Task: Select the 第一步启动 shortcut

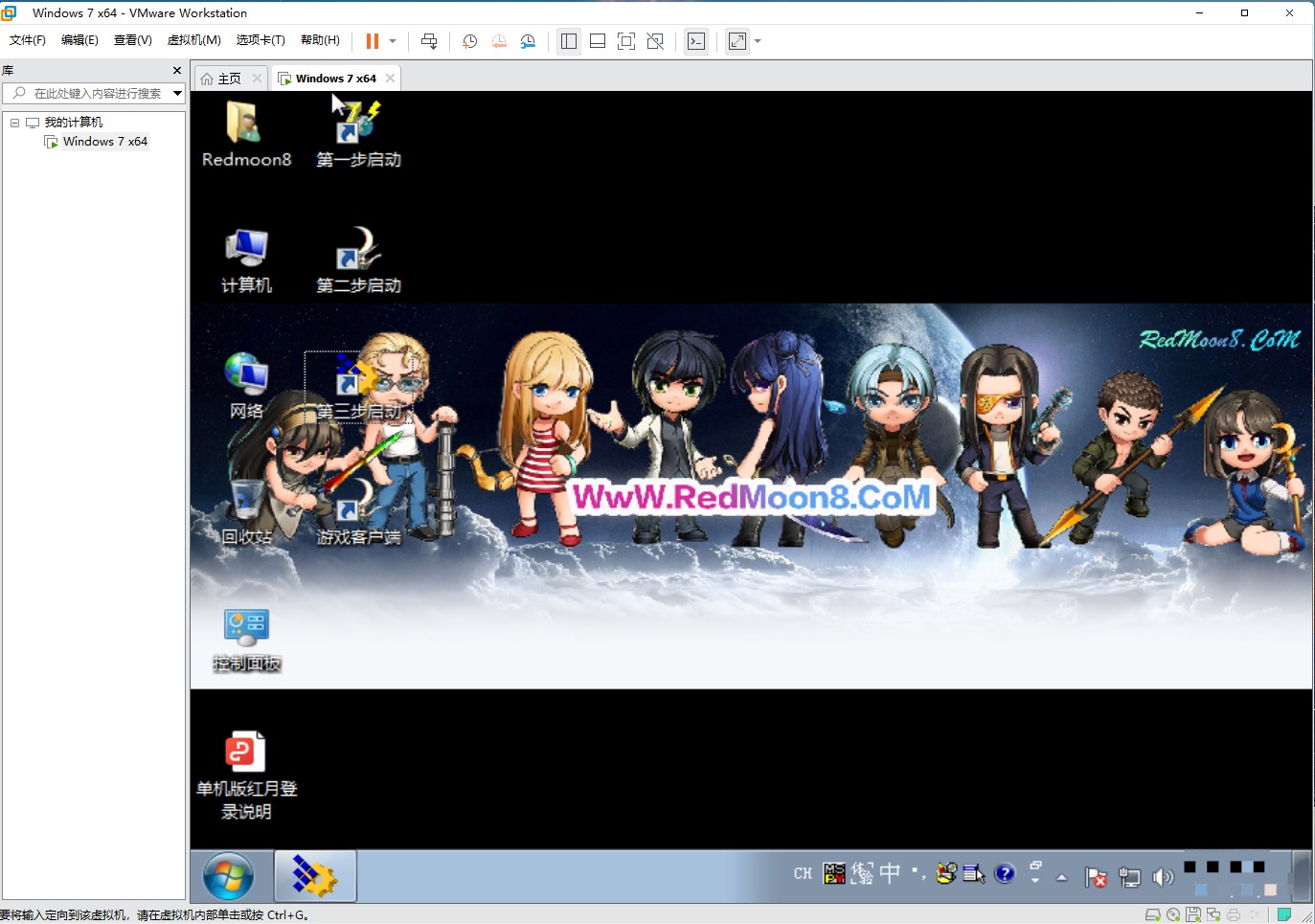Action: (358, 134)
